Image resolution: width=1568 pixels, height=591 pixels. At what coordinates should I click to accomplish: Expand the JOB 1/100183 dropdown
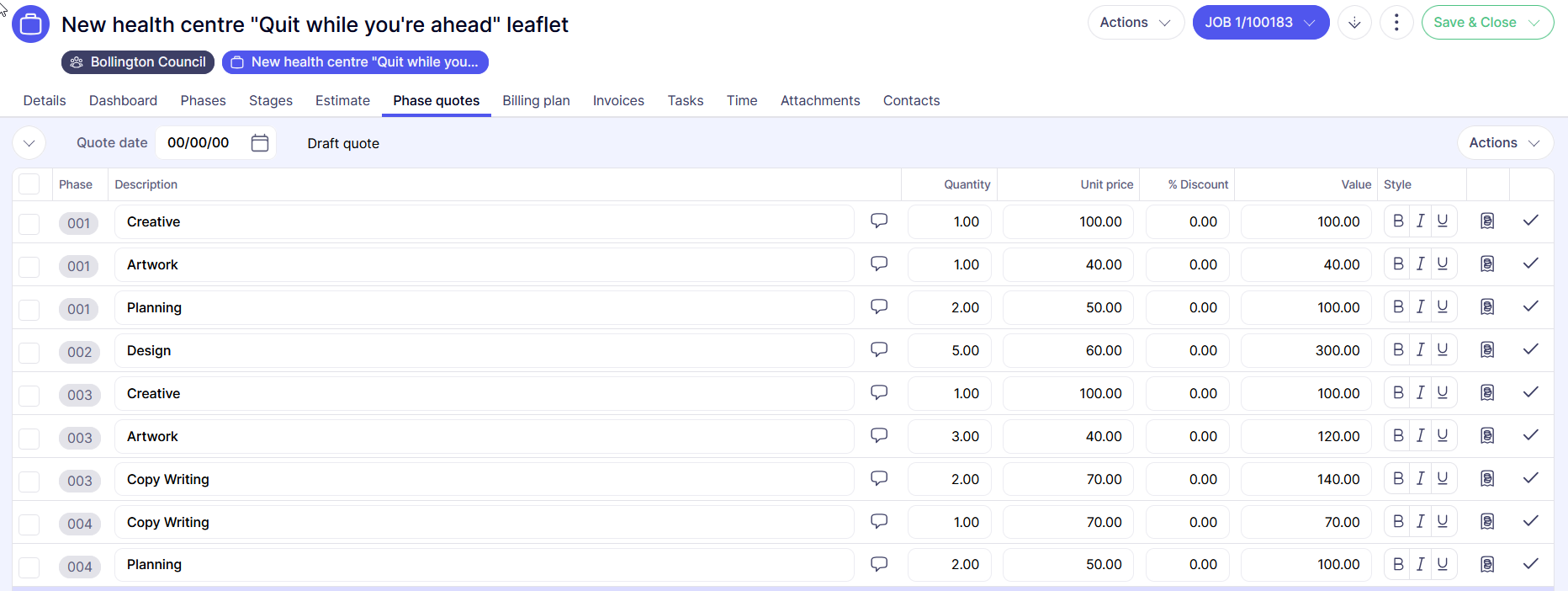1260,23
